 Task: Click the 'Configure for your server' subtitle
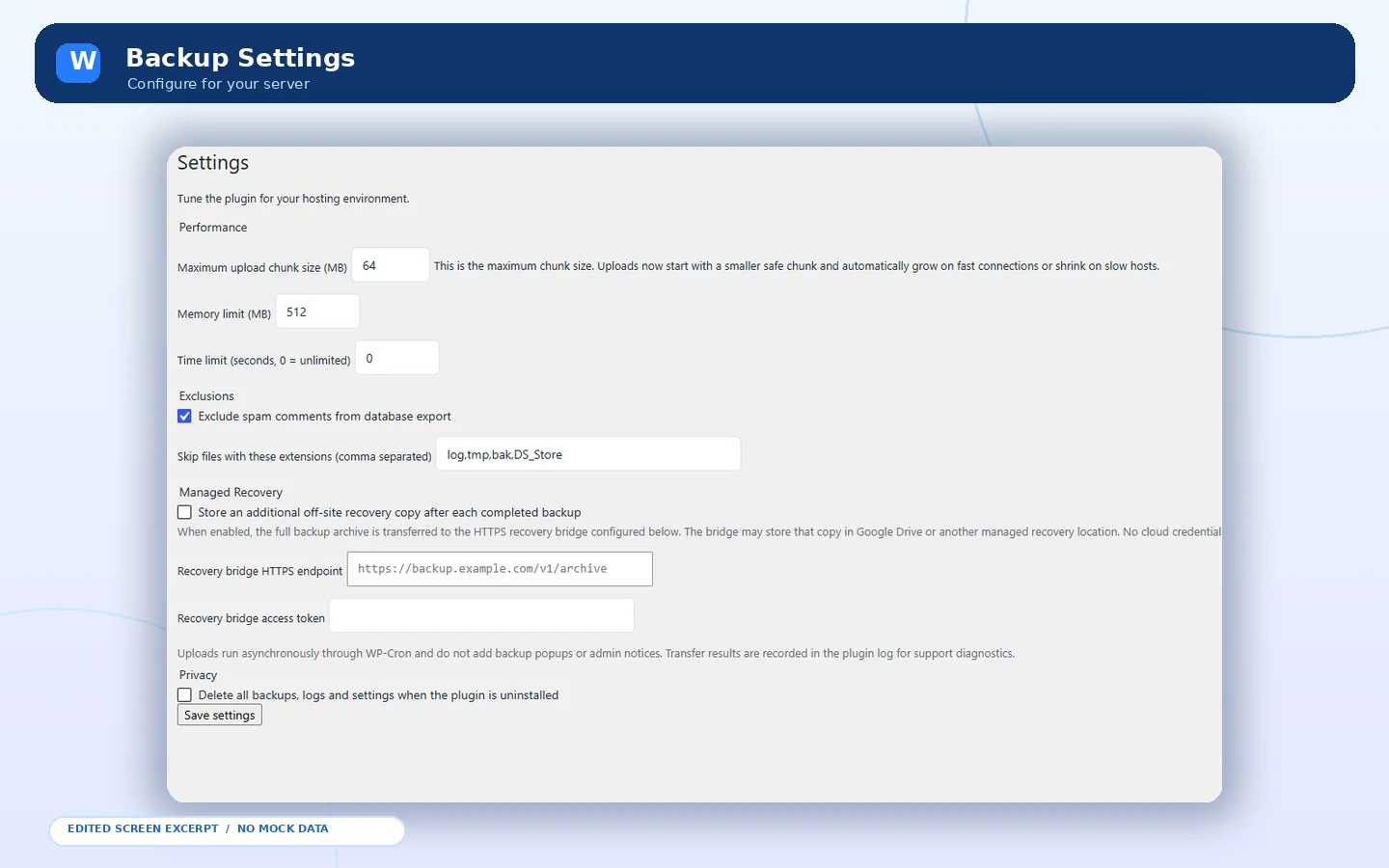point(218,84)
